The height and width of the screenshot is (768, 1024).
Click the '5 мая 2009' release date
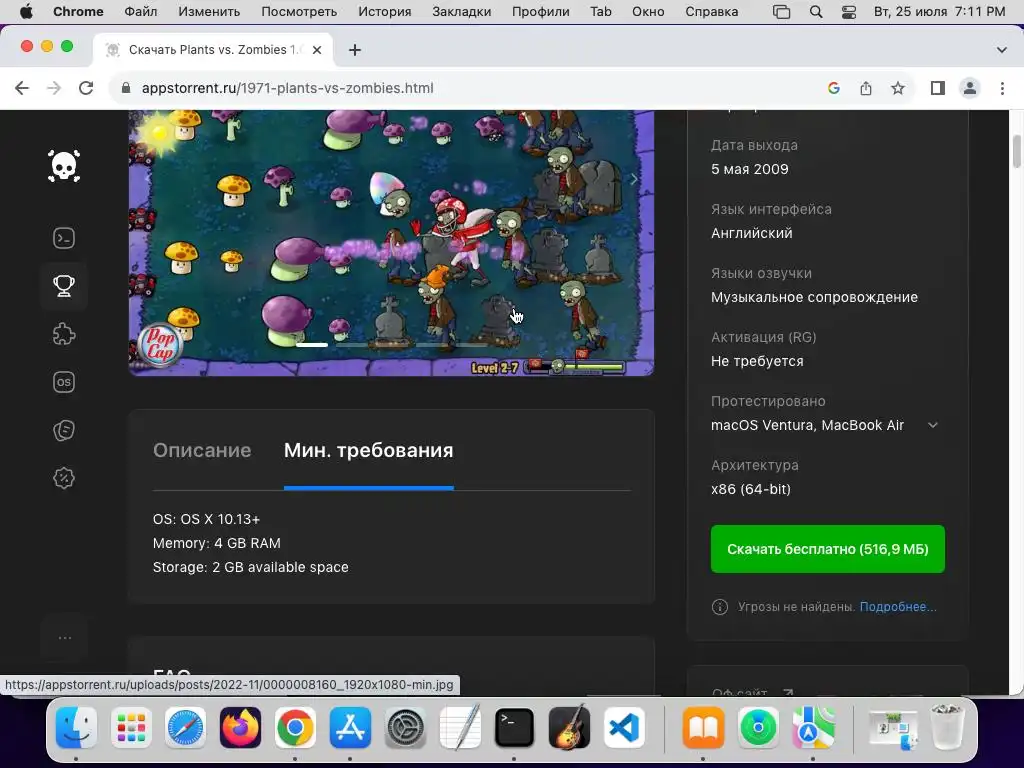pyautogui.click(x=750, y=169)
